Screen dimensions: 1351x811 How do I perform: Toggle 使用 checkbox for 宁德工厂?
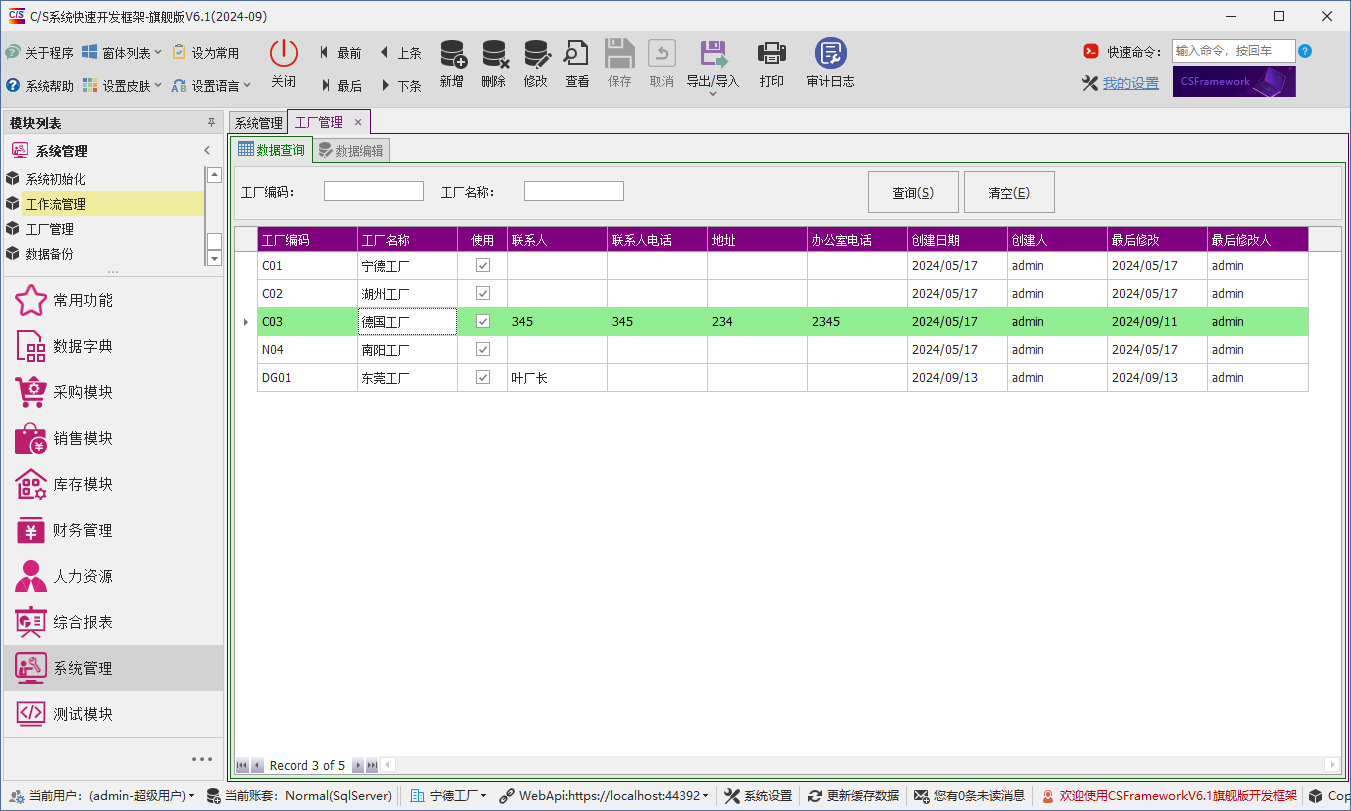pos(483,266)
